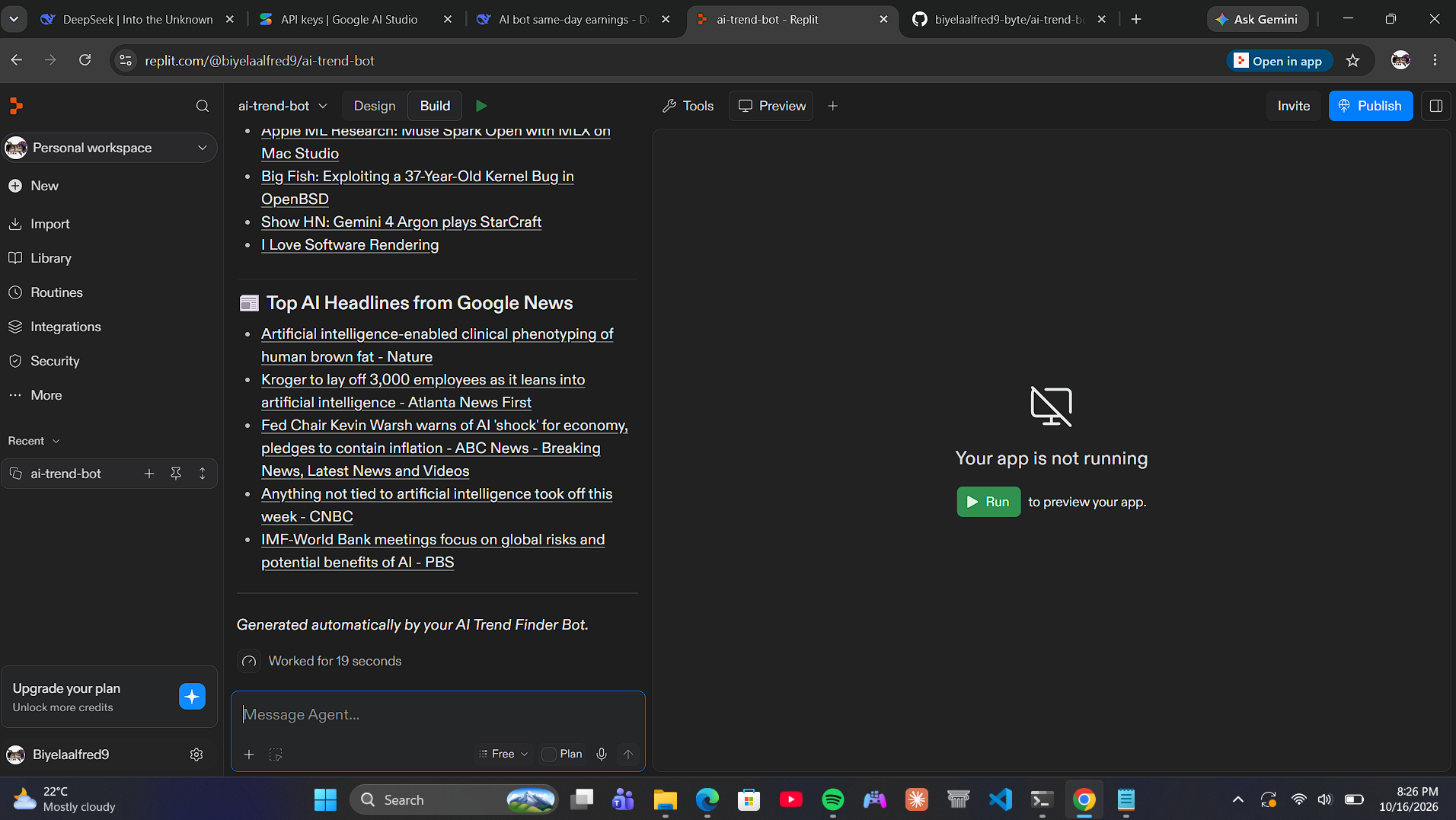1456x820 pixels.
Task: Attach a file with the plus icon
Action: click(249, 755)
